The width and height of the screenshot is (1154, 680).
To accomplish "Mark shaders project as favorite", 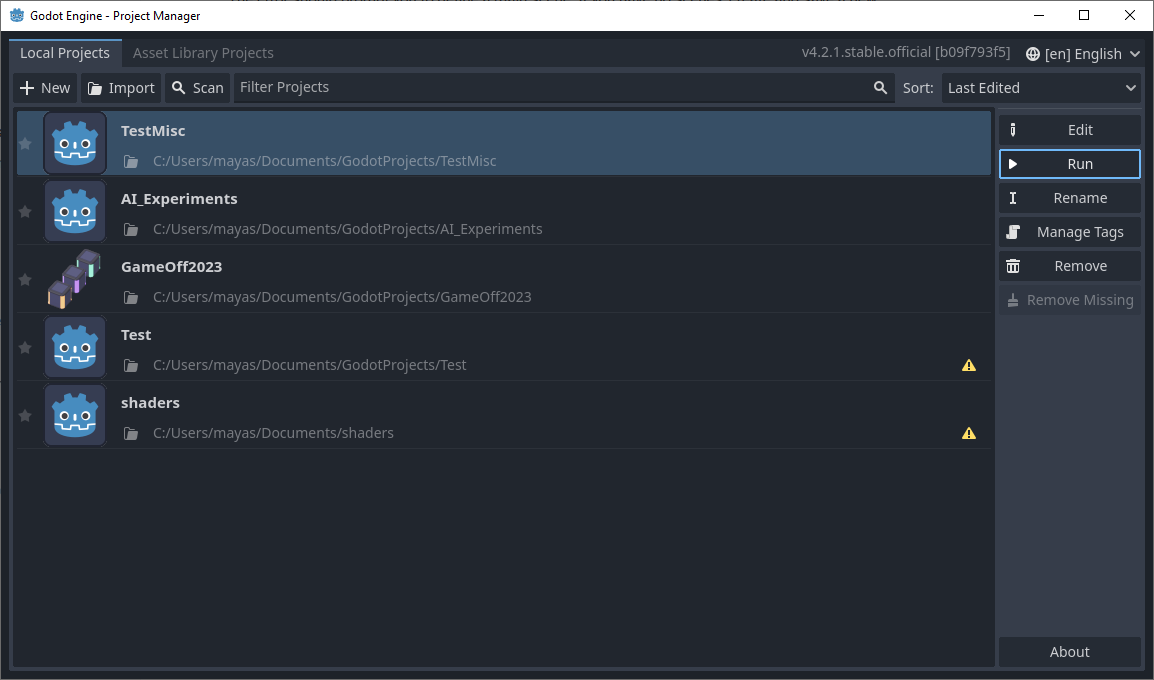I will [x=25, y=416].
